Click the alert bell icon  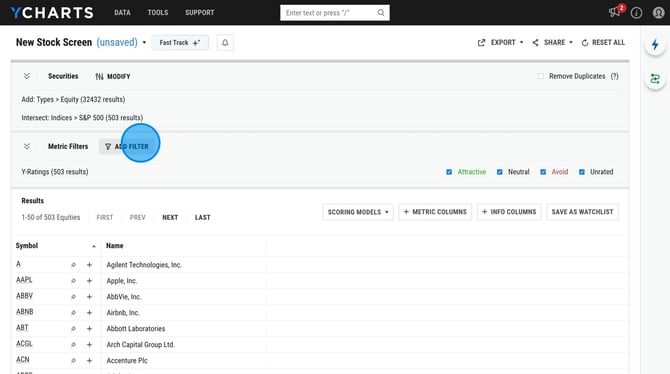[225, 42]
